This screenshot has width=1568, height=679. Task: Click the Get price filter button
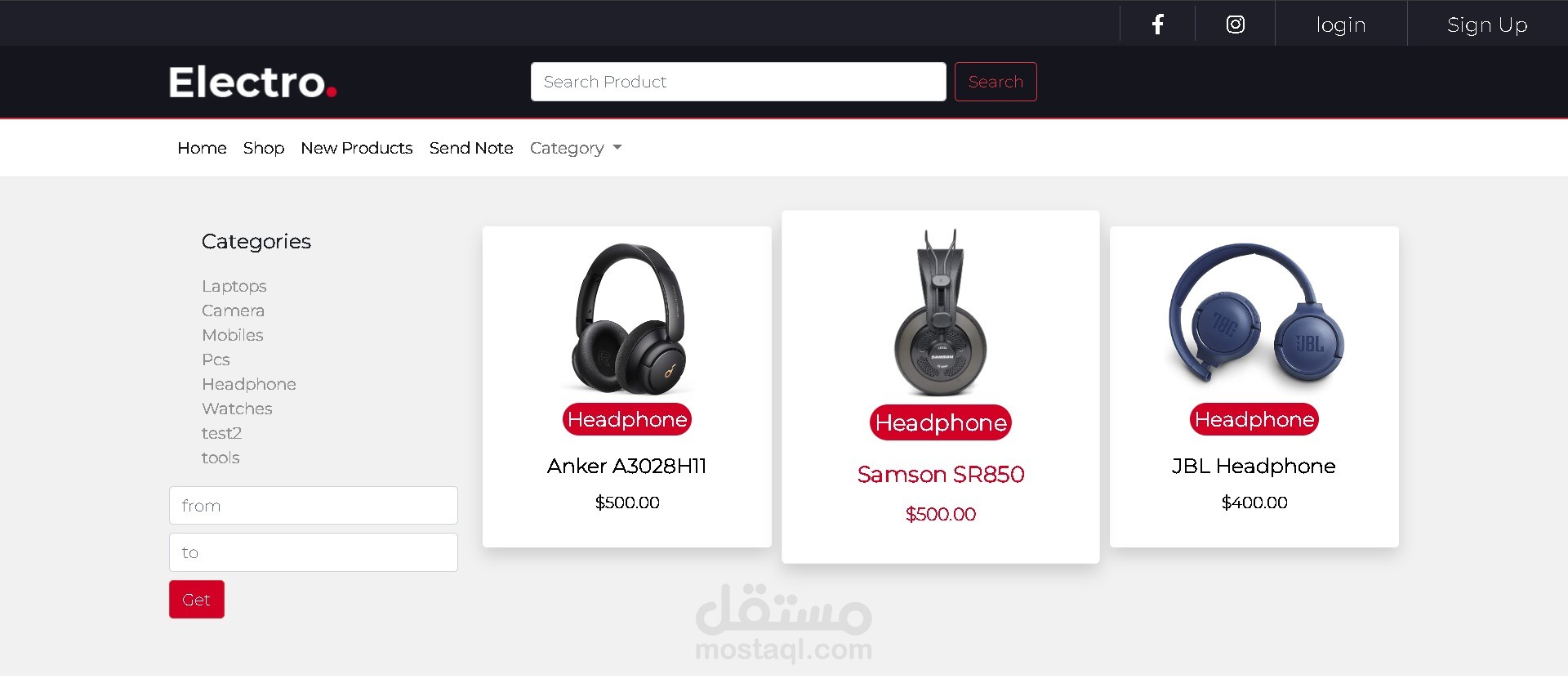click(x=197, y=599)
